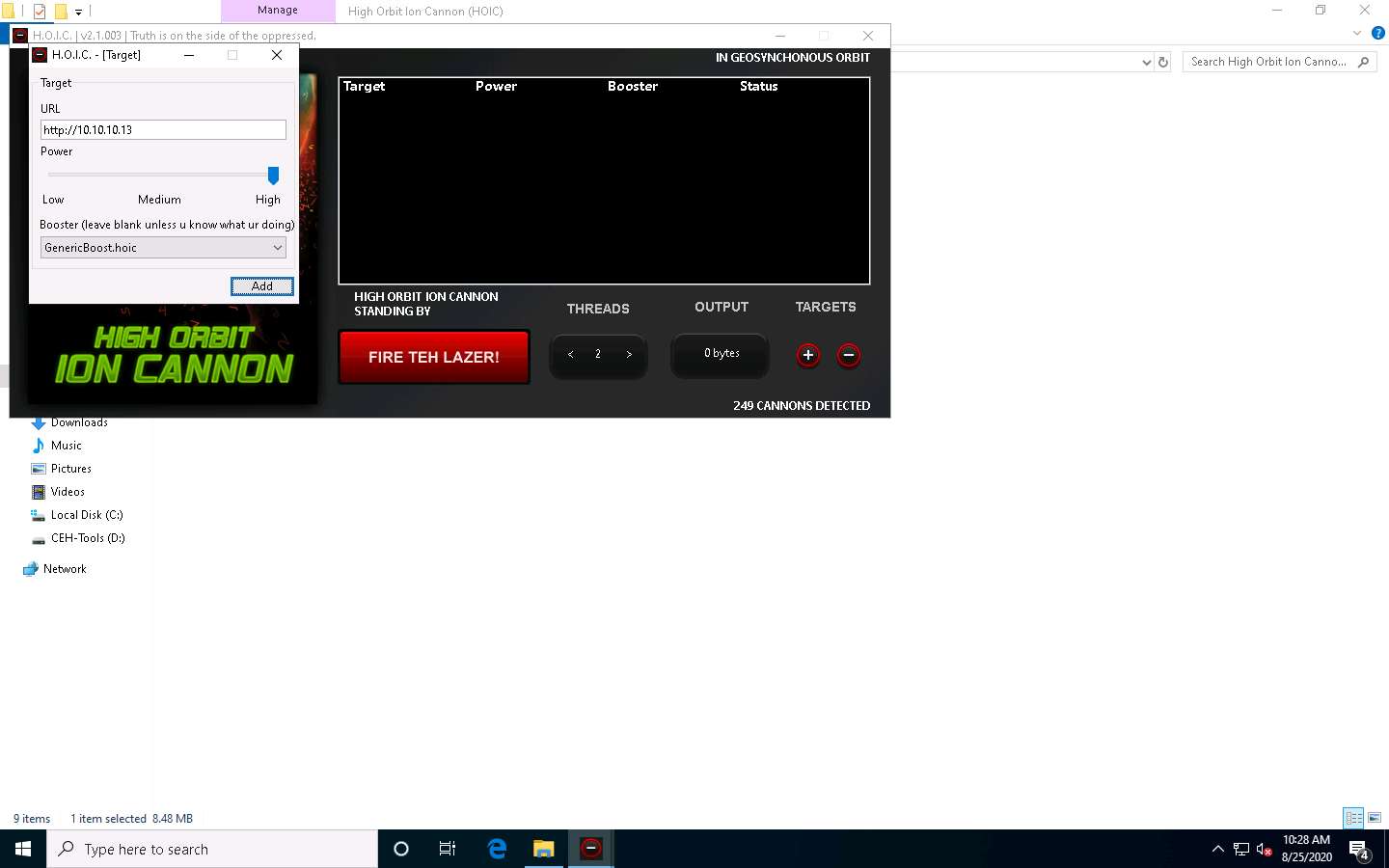The image size is (1389, 868).
Task: Click the FIRE TEH LAZER! button
Action: coord(434,357)
